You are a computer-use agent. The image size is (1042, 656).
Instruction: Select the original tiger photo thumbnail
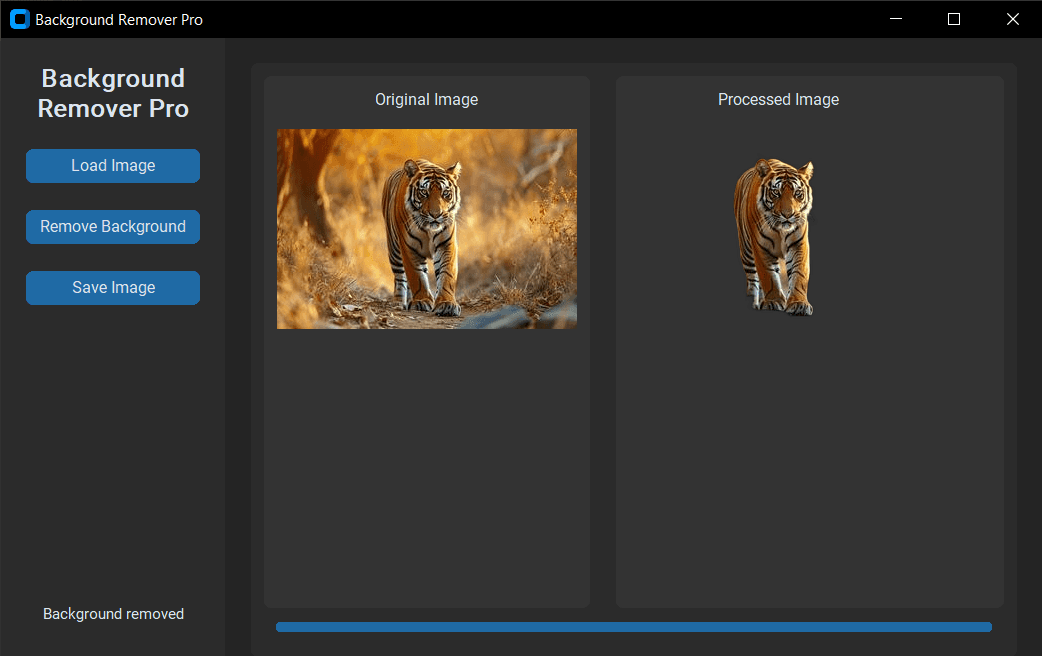coord(426,228)
